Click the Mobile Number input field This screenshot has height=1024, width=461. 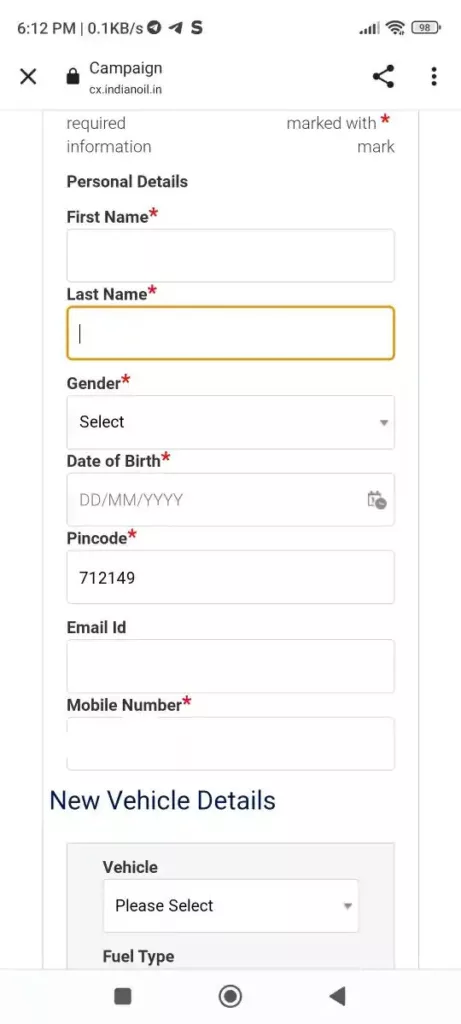[230, 744]
